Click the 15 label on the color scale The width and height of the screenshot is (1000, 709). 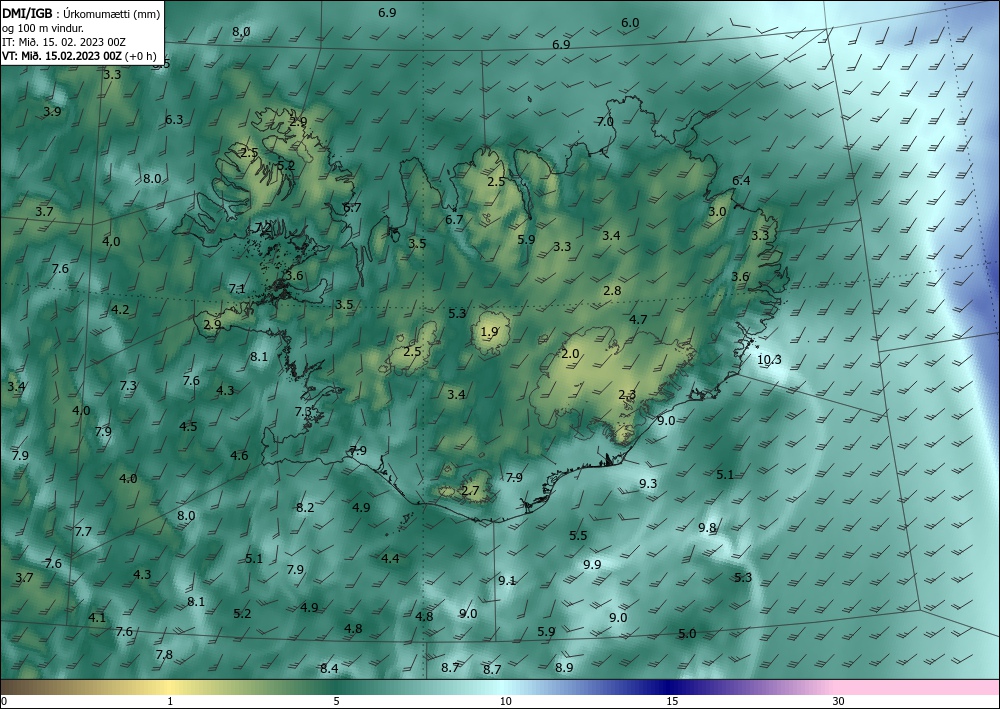pos(672,702)
